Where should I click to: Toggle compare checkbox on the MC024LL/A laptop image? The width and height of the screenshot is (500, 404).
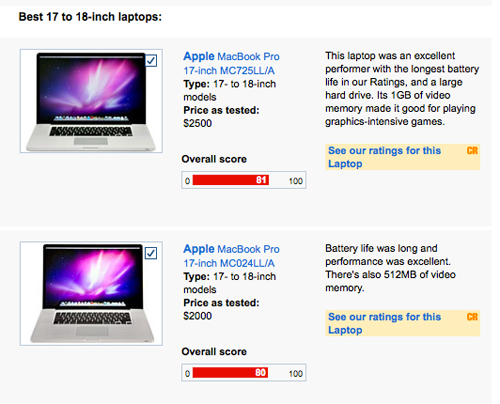tap(151, 253)
